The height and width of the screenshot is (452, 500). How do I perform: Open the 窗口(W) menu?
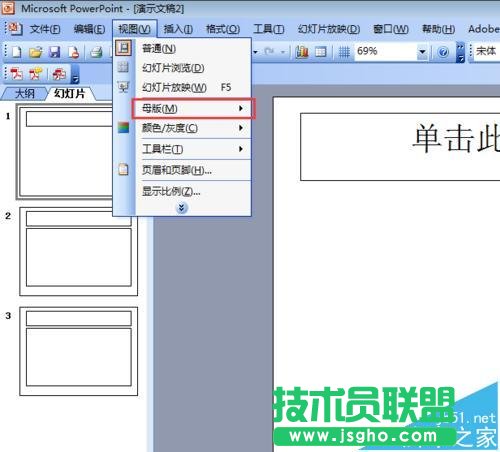coord(391,29)
